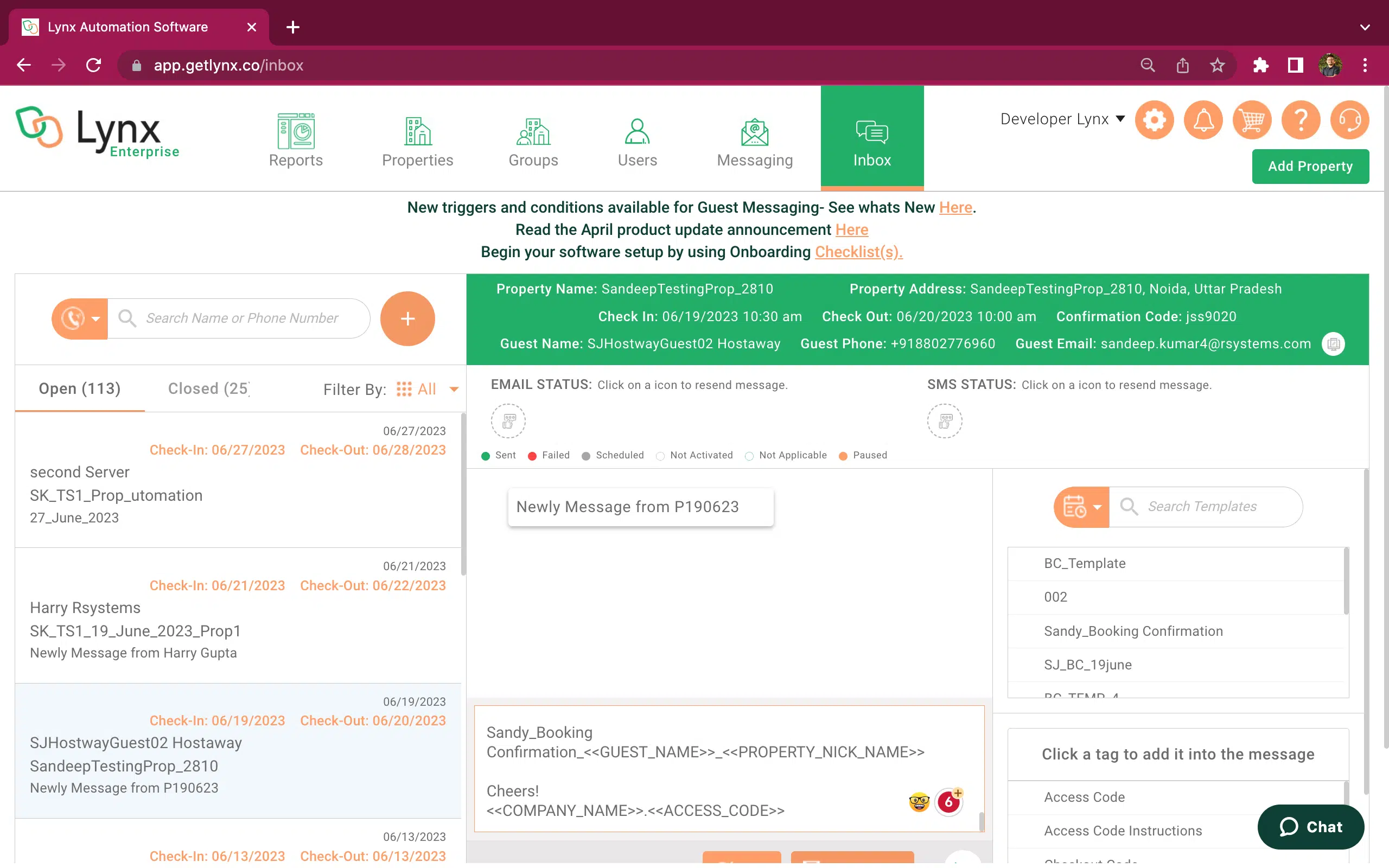Click the guest email sandeep.kumar4@rsystems.com
The height and width of the screenshot is (868, 1389).
pos(1205,344)
